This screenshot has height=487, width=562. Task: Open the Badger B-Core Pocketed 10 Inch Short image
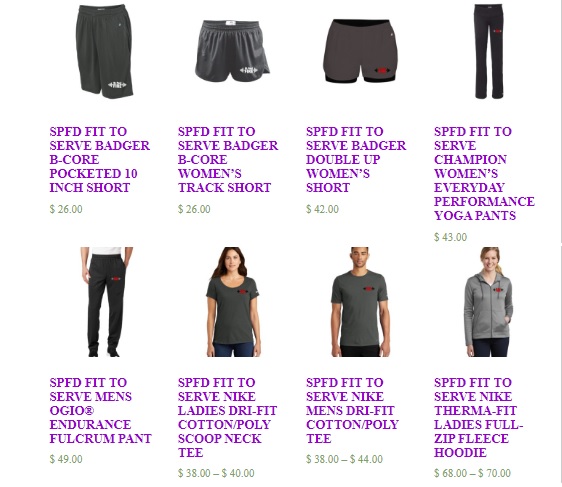[x=105, y=51]
